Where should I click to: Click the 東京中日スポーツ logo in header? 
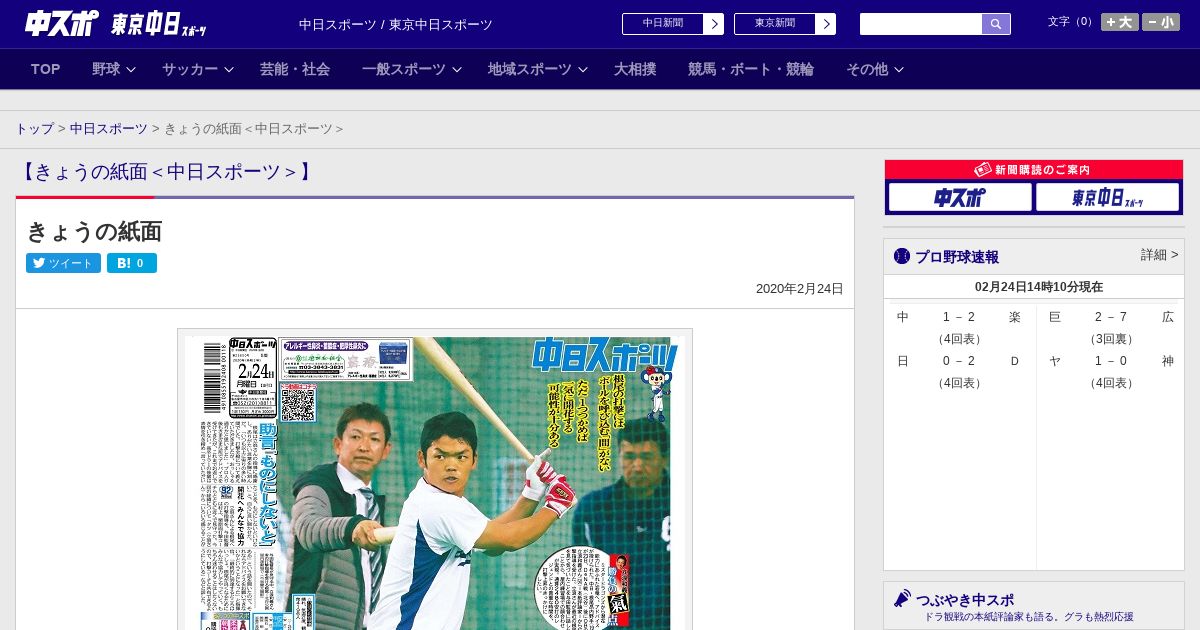click(x=159, y=24)
